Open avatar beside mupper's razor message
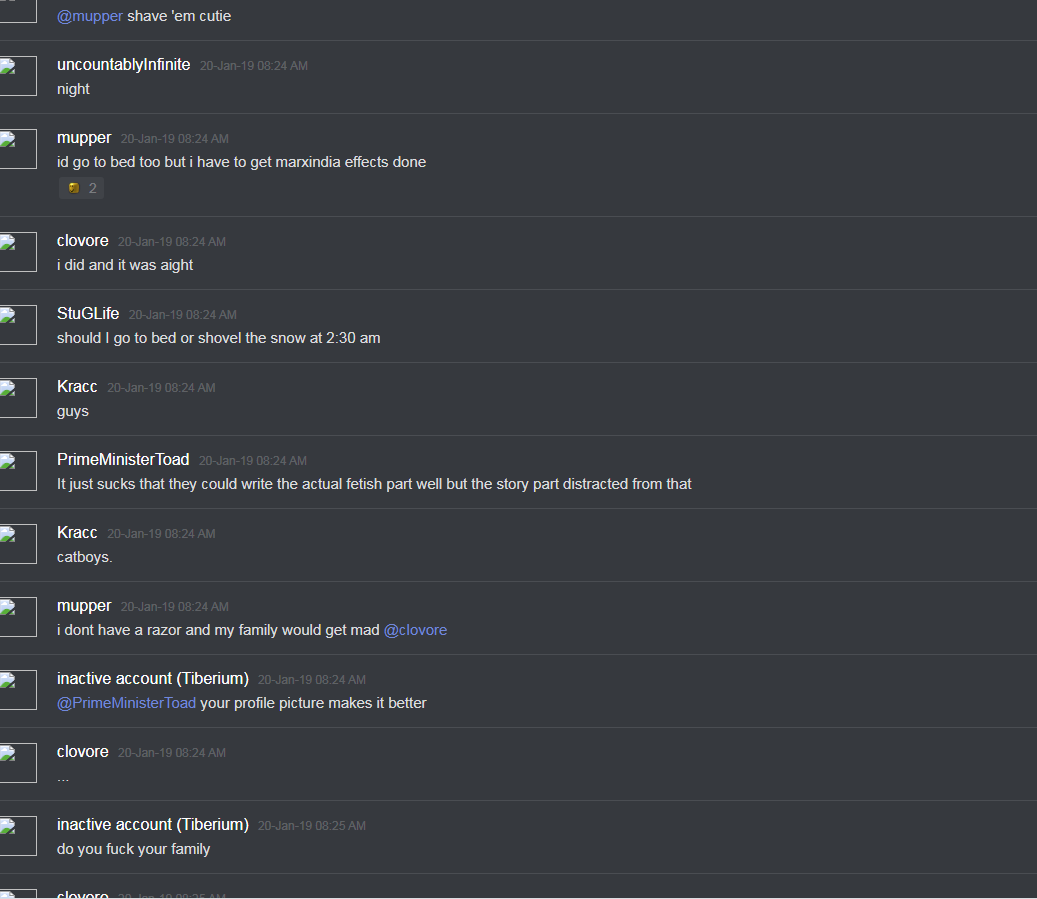Viewport: 1037px width, 899px height. pyautogui.click(x=18, y=617)
